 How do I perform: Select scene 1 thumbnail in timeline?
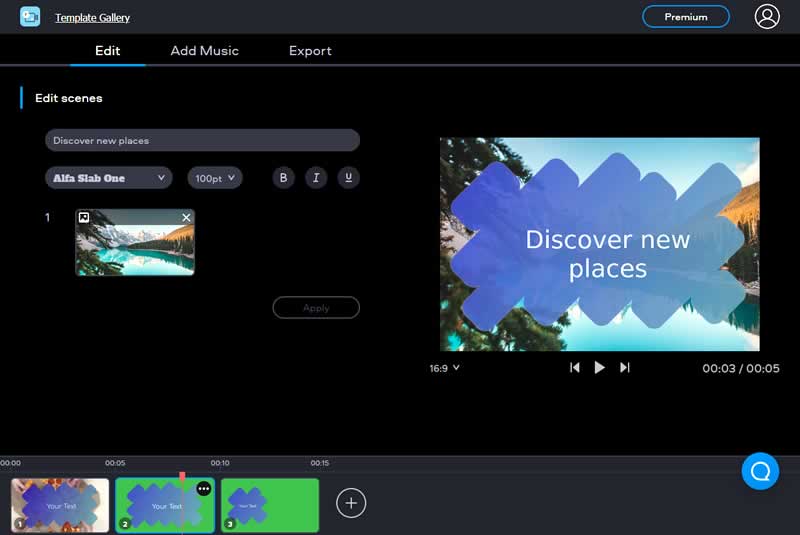(x=60, y=505)
